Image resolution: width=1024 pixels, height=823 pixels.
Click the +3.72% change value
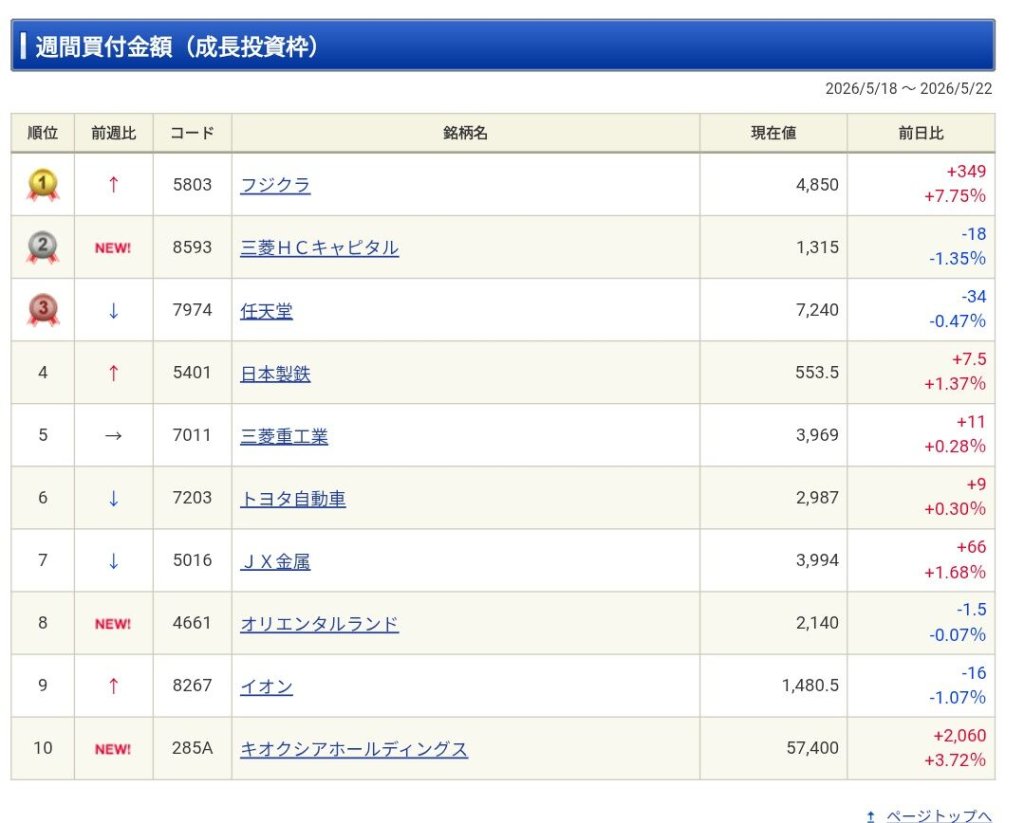955,761
